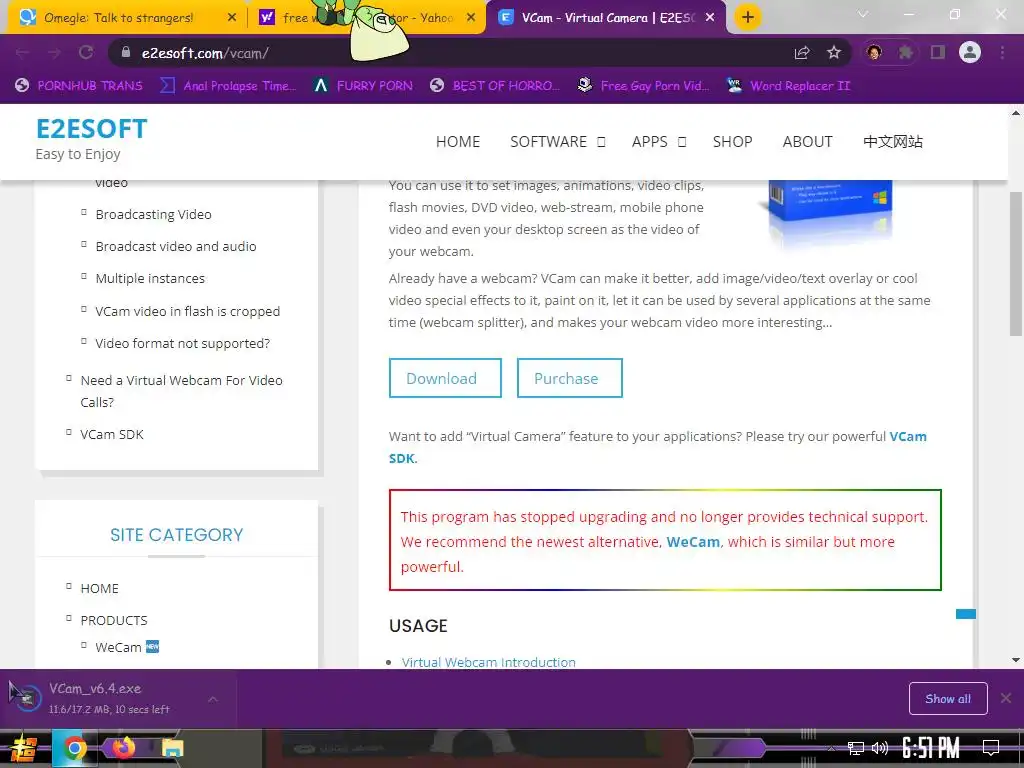Open the Multiple instances sidebar link

pos(150,278)
